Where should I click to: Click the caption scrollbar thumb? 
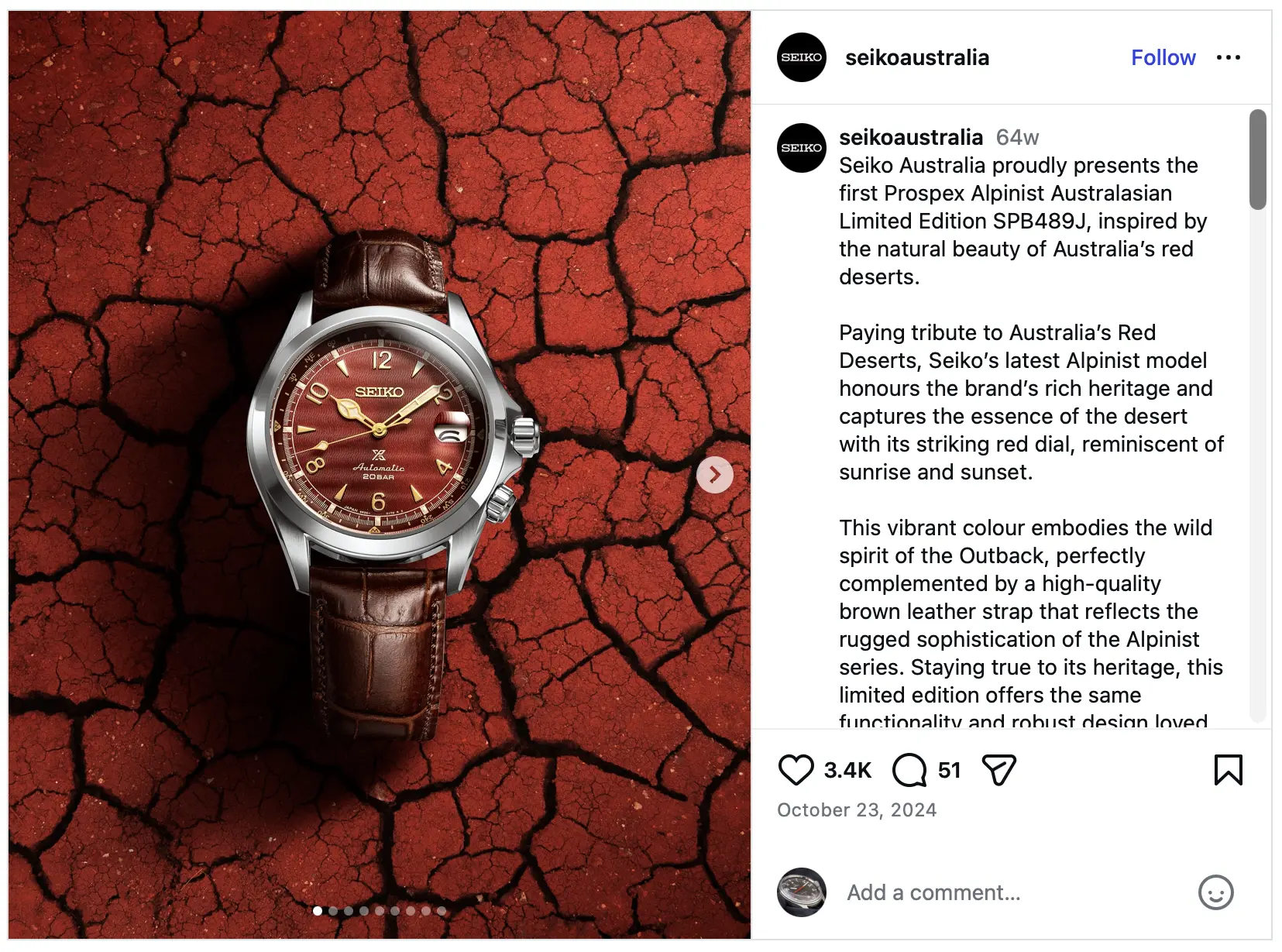coord(1257,160)
